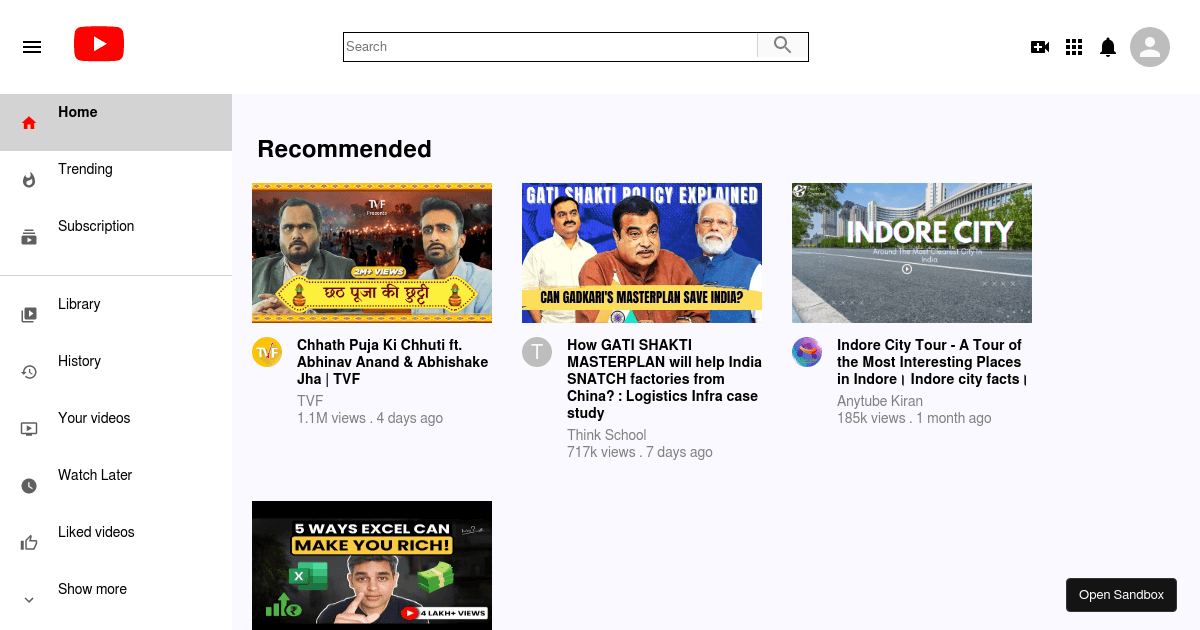The image size is (1200, 630).
Task: Open the hamburger navigation menu
Action: [x=32, y=47]
